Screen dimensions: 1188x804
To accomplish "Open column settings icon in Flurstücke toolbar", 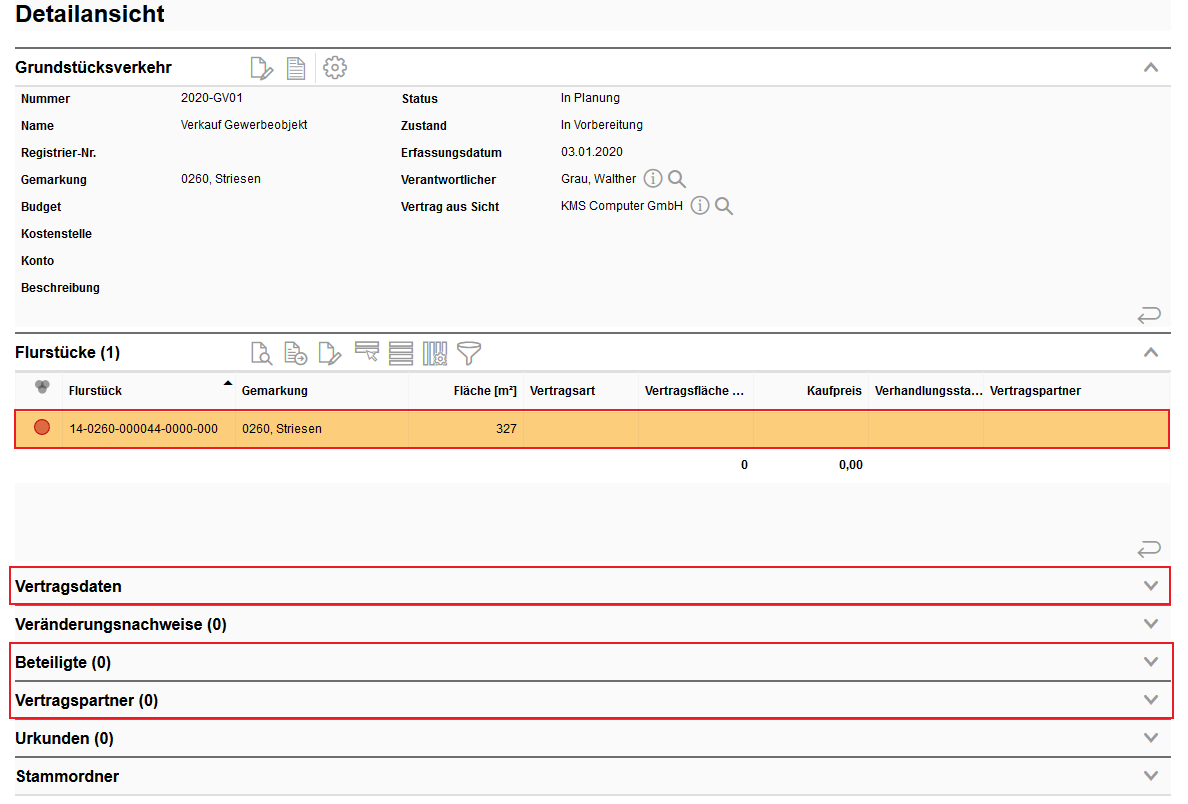I will click(435, 352).
